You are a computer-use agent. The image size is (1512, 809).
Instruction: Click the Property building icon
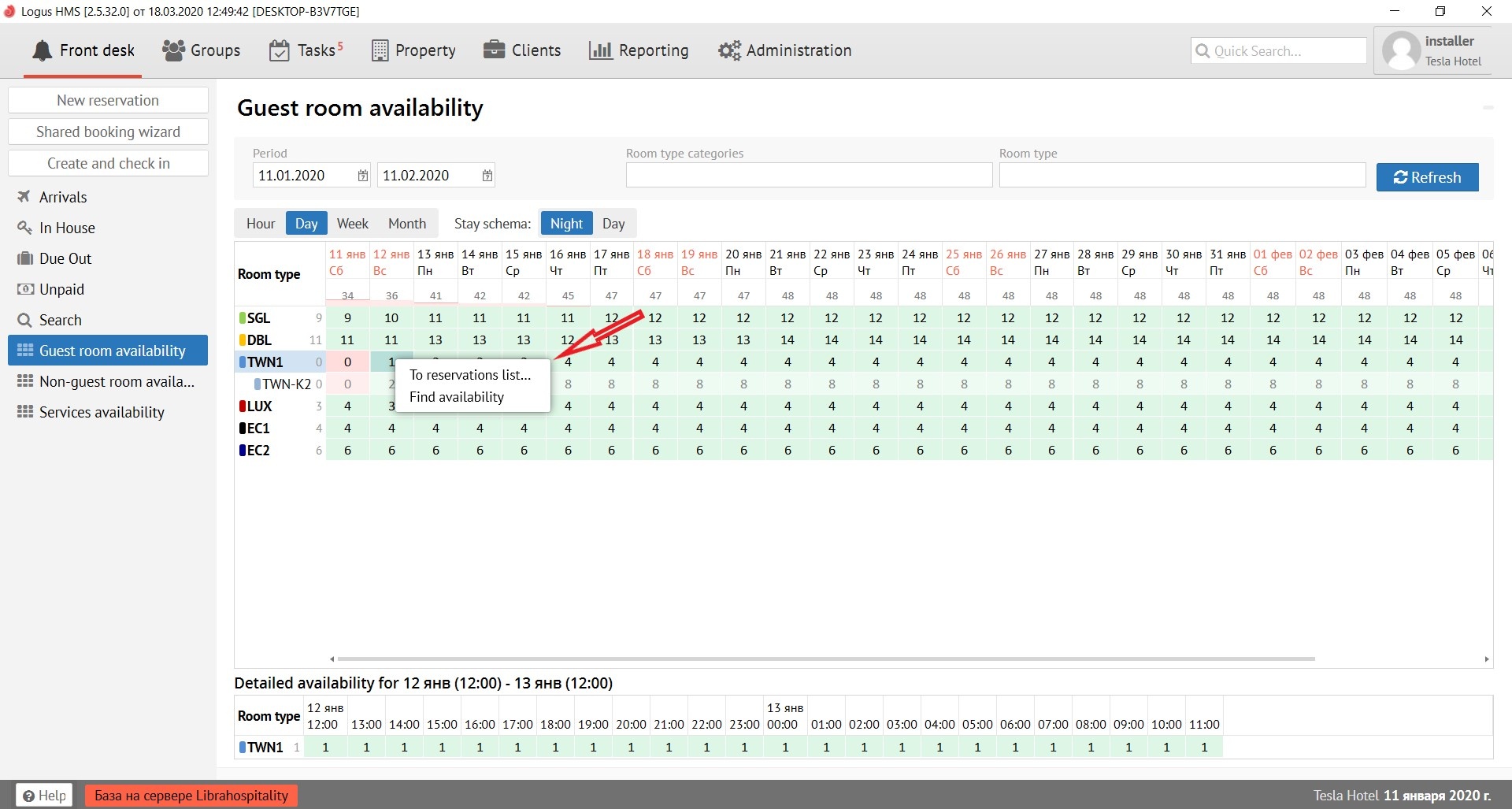click(x=380, y=50)
